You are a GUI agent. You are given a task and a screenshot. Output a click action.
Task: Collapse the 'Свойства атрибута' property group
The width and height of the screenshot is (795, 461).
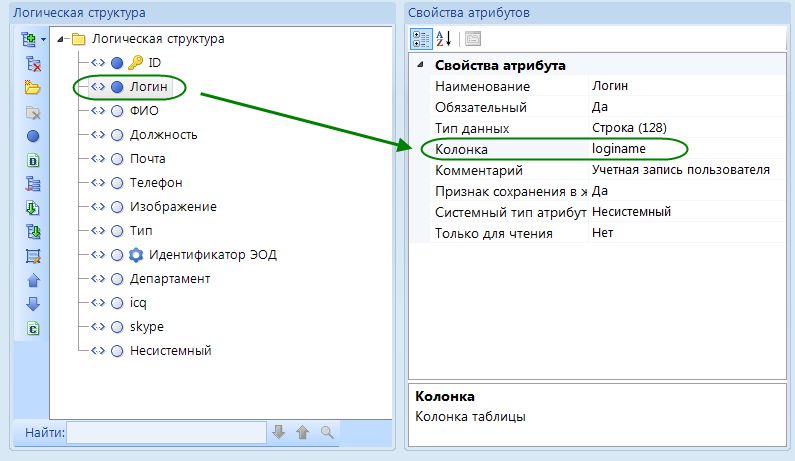tap(420, 66)
